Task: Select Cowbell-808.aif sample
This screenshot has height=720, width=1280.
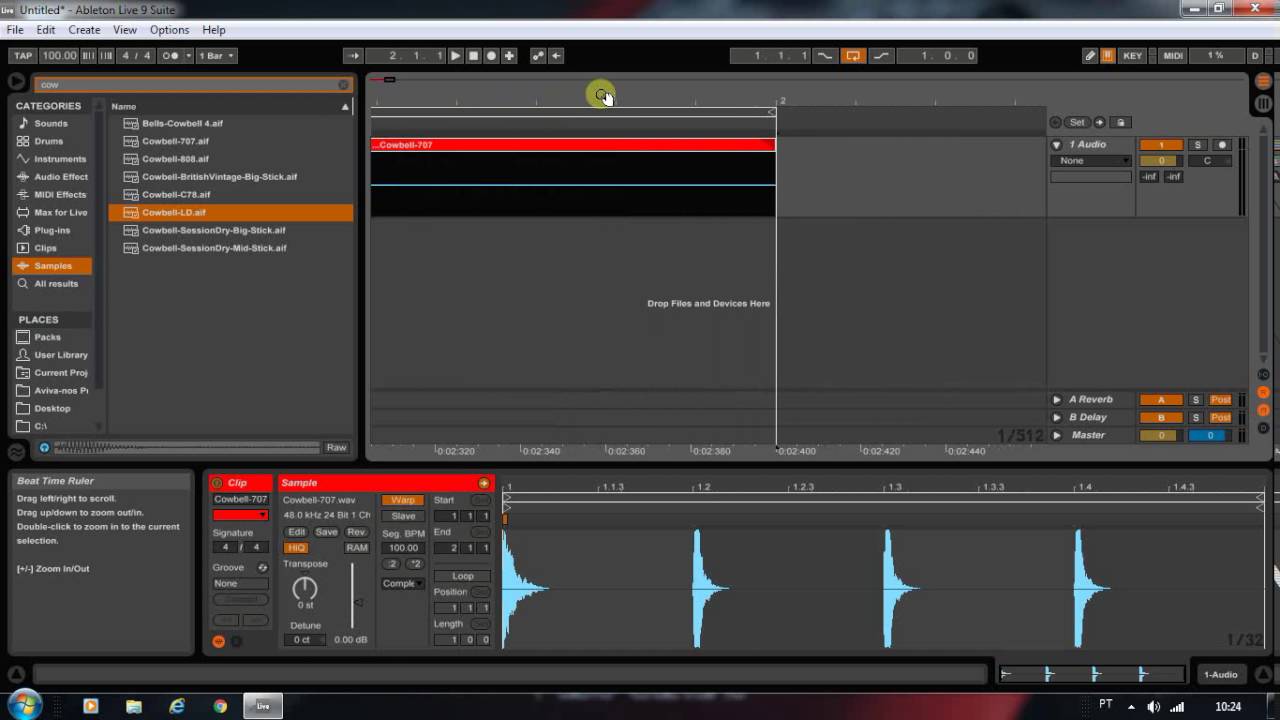Action: [175, 159]
